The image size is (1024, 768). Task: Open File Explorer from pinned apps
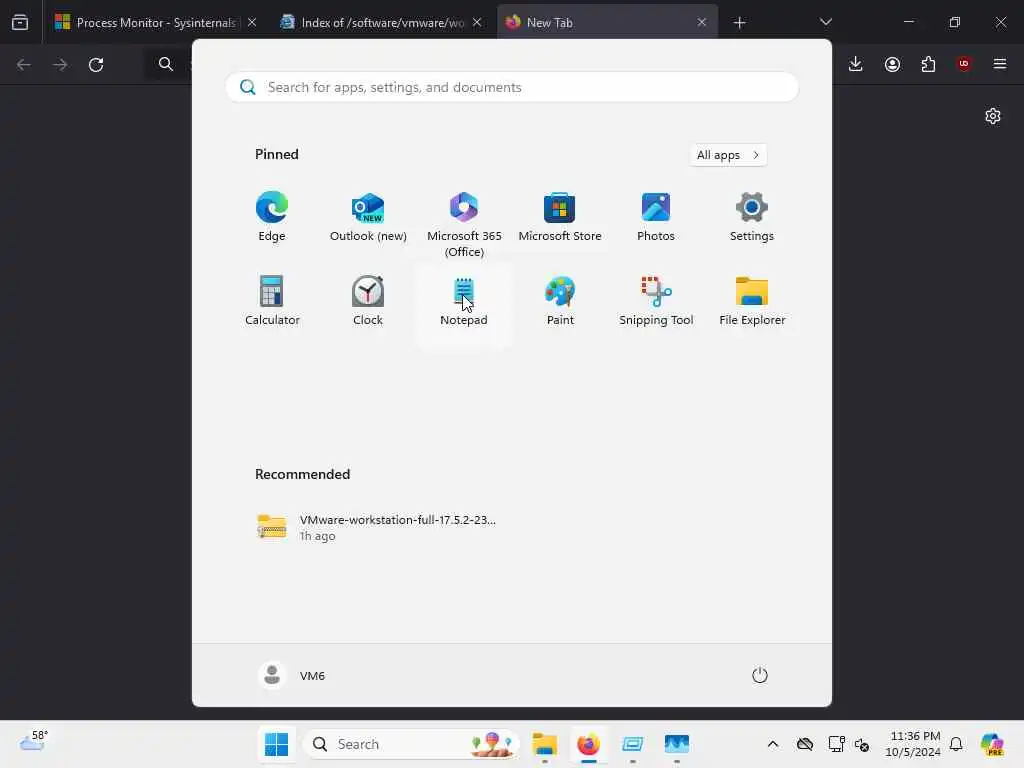click(752, 301)
